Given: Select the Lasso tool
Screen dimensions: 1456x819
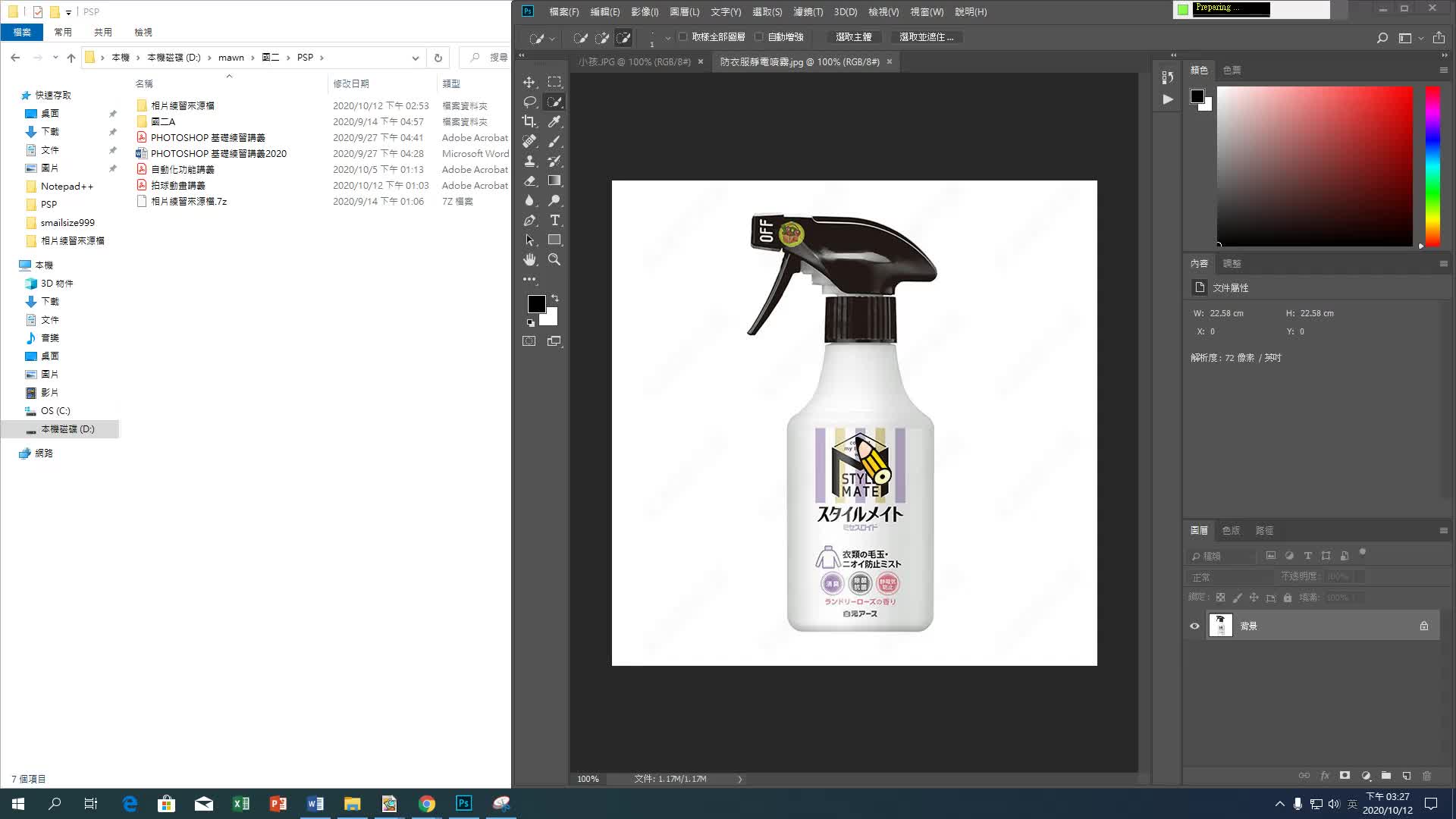Looking at the screenshot, I should [x=529, y=102].
